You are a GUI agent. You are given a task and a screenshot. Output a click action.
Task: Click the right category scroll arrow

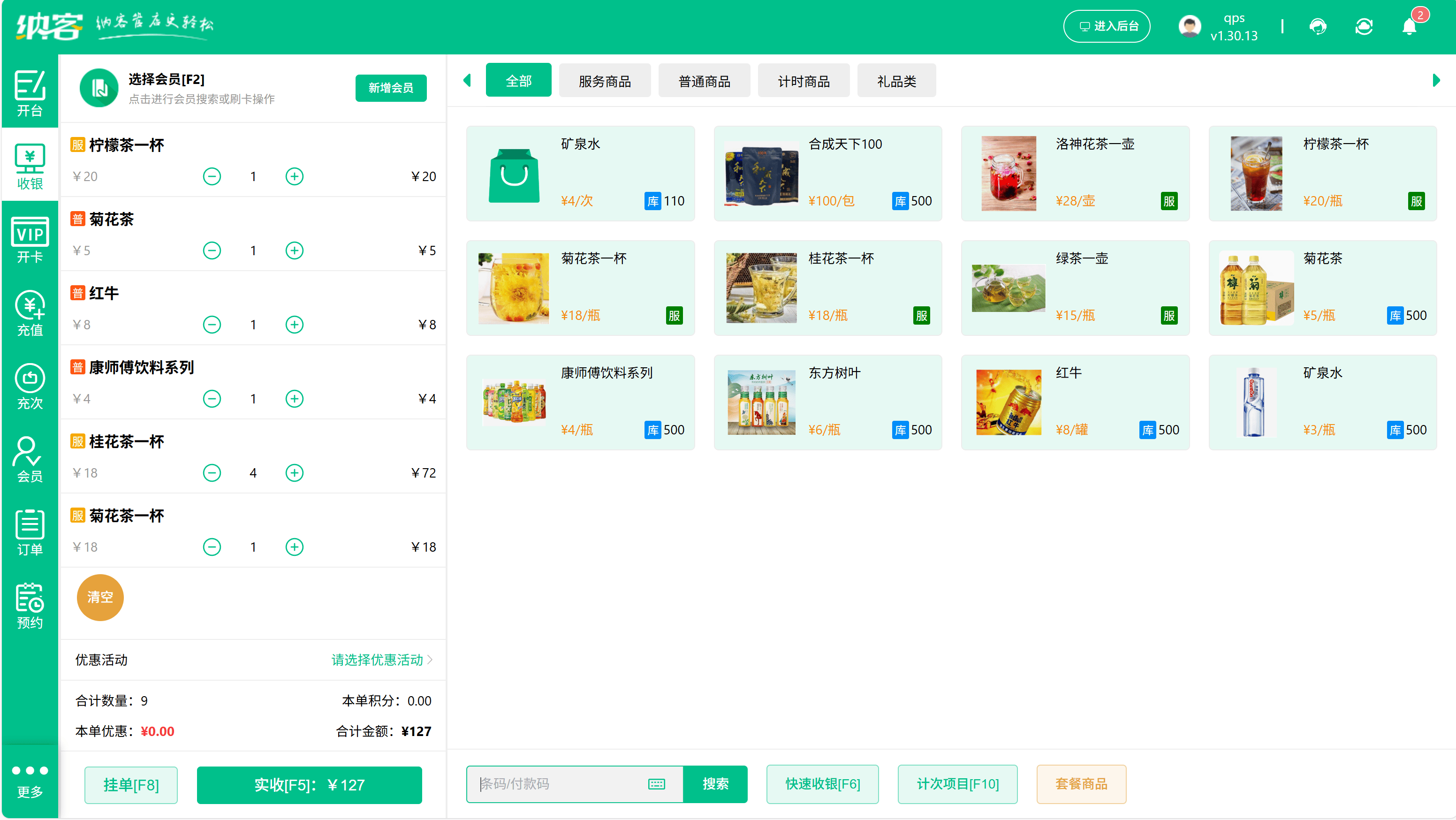[1437, 80]
